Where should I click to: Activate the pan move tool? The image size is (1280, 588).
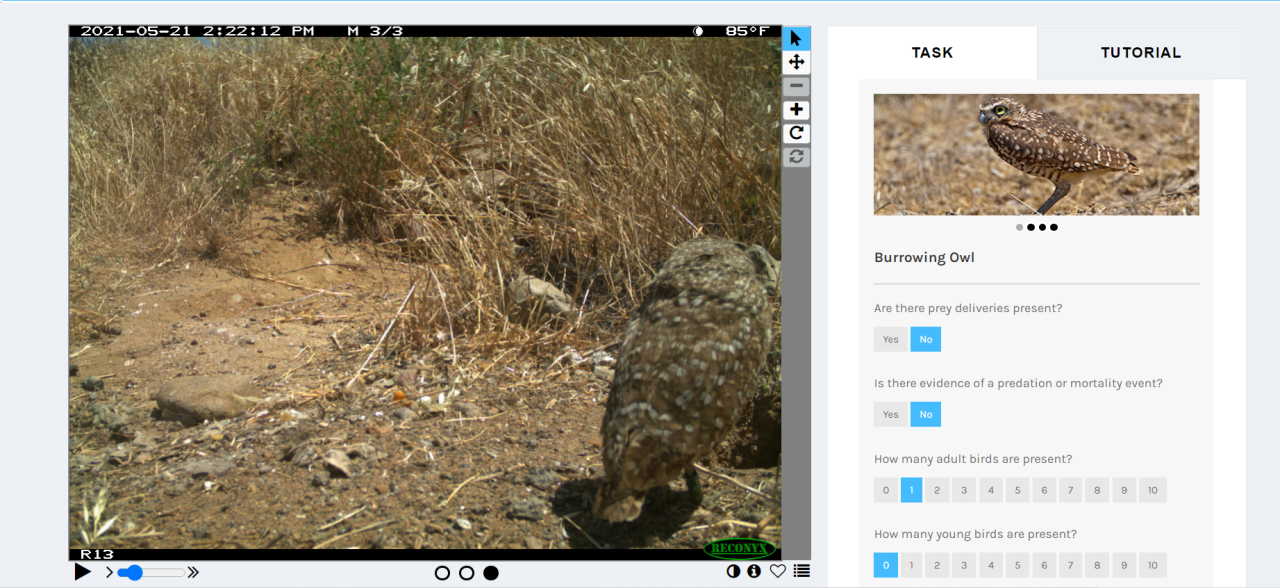click(x=796, y=62)
